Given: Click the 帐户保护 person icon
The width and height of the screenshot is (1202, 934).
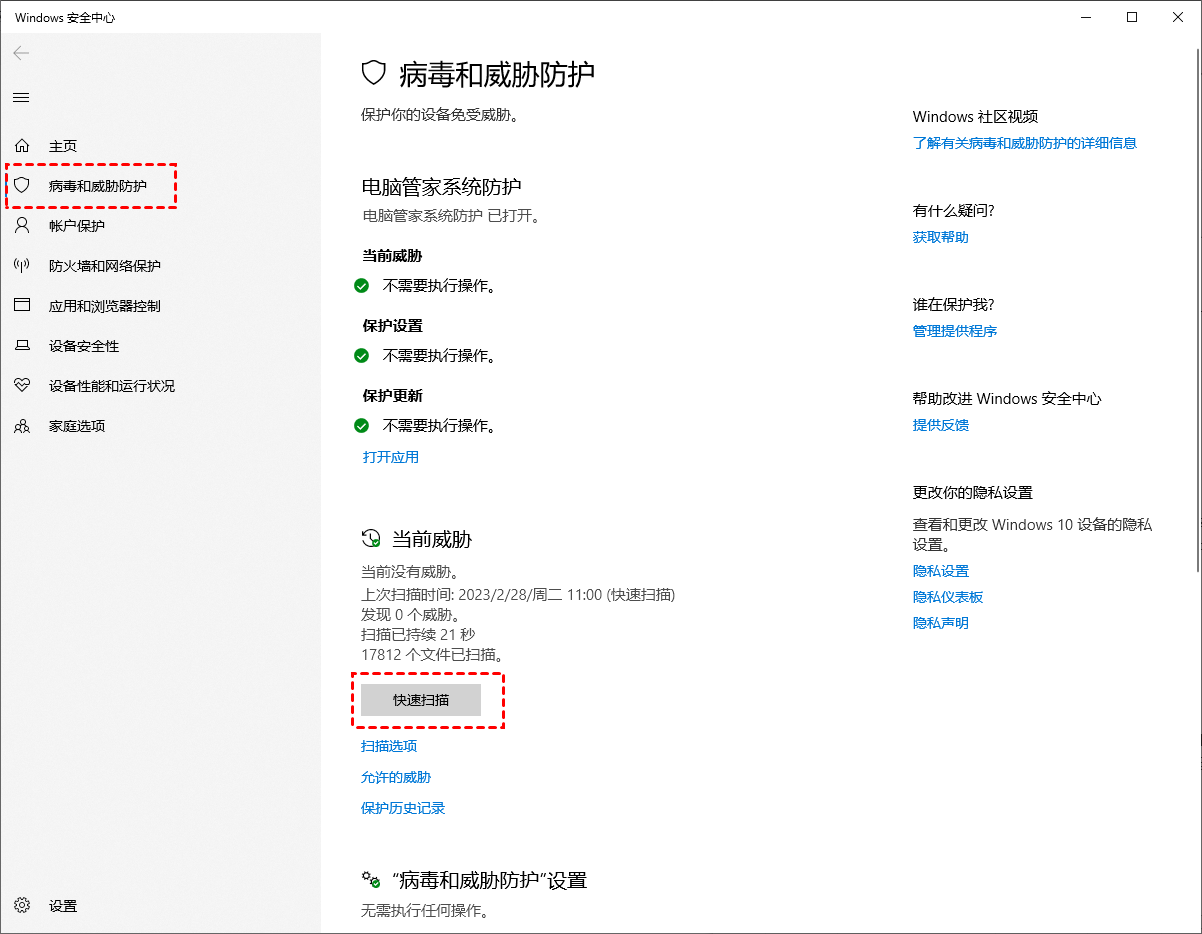Looking at the screenshot, I should [22, 226].
